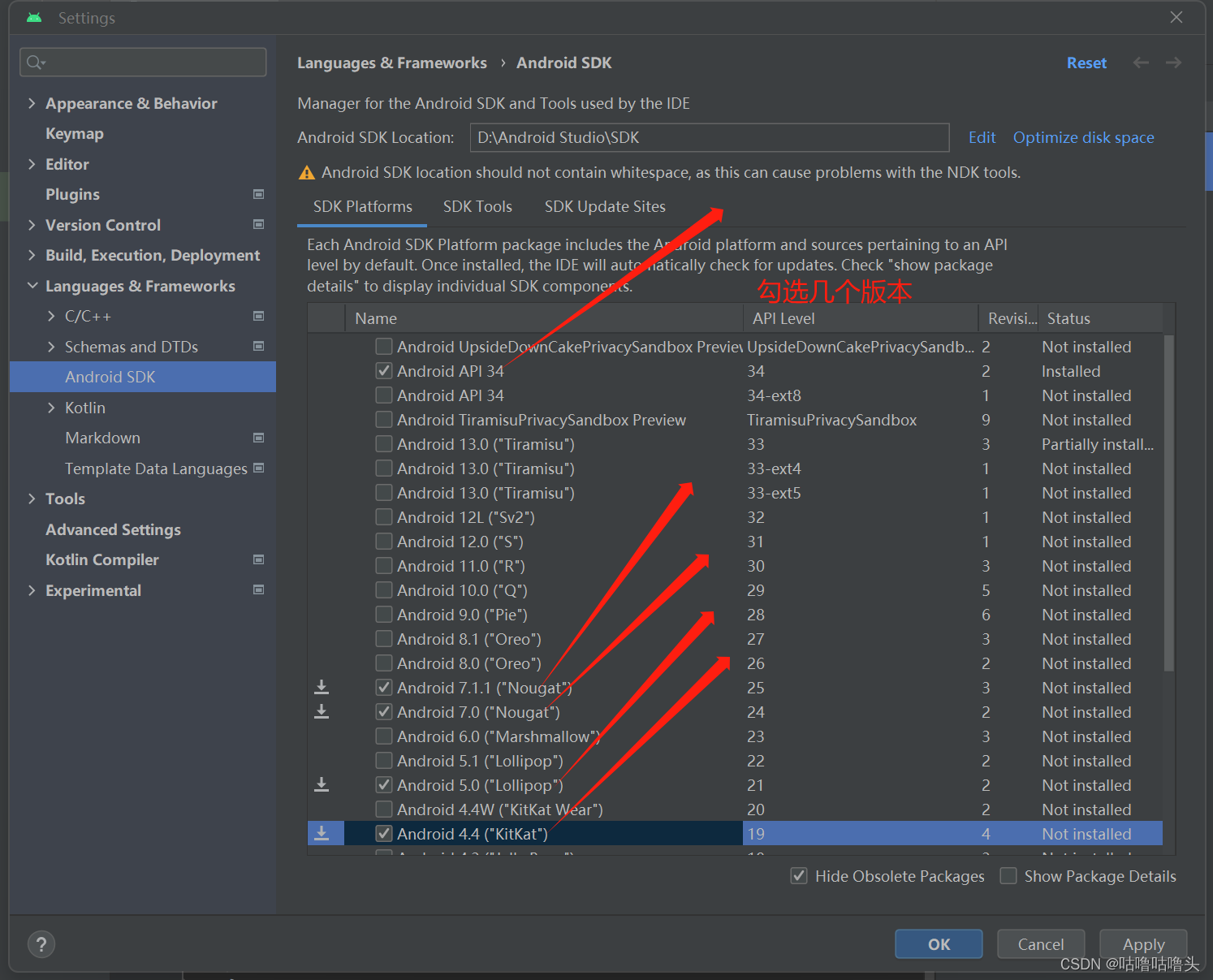
Task: Collapse Languages & Frameworks section
Action: (32, 286)
